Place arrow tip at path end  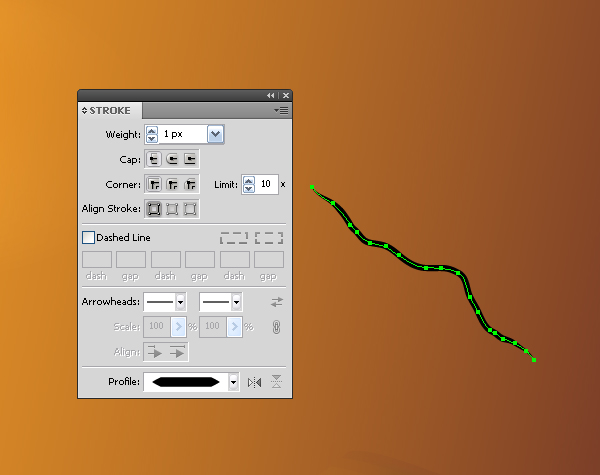click(178, 352)
